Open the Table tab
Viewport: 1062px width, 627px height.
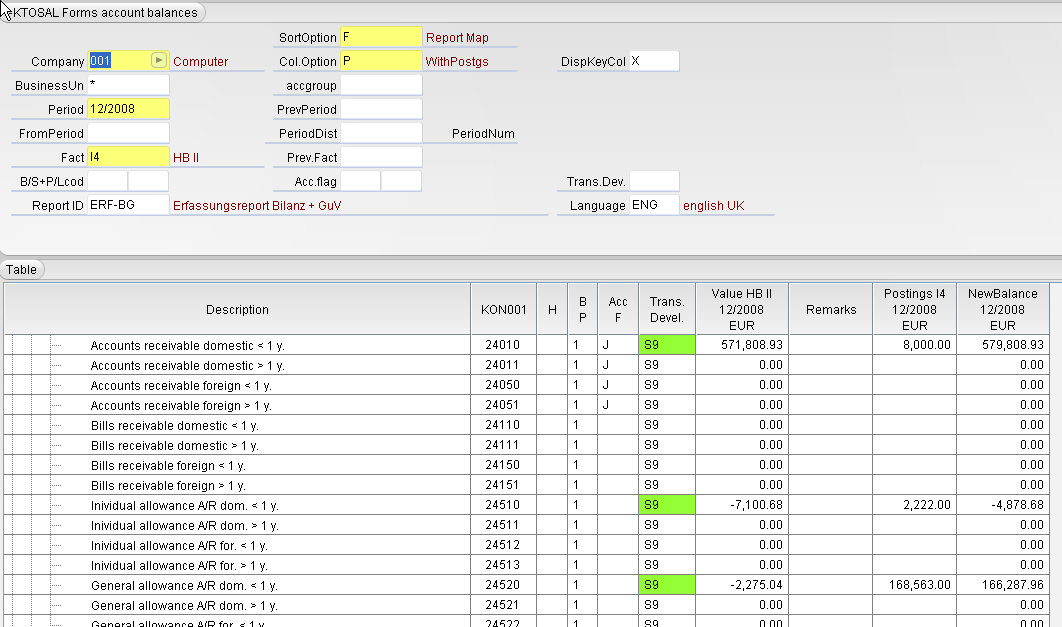pos(22,270)
